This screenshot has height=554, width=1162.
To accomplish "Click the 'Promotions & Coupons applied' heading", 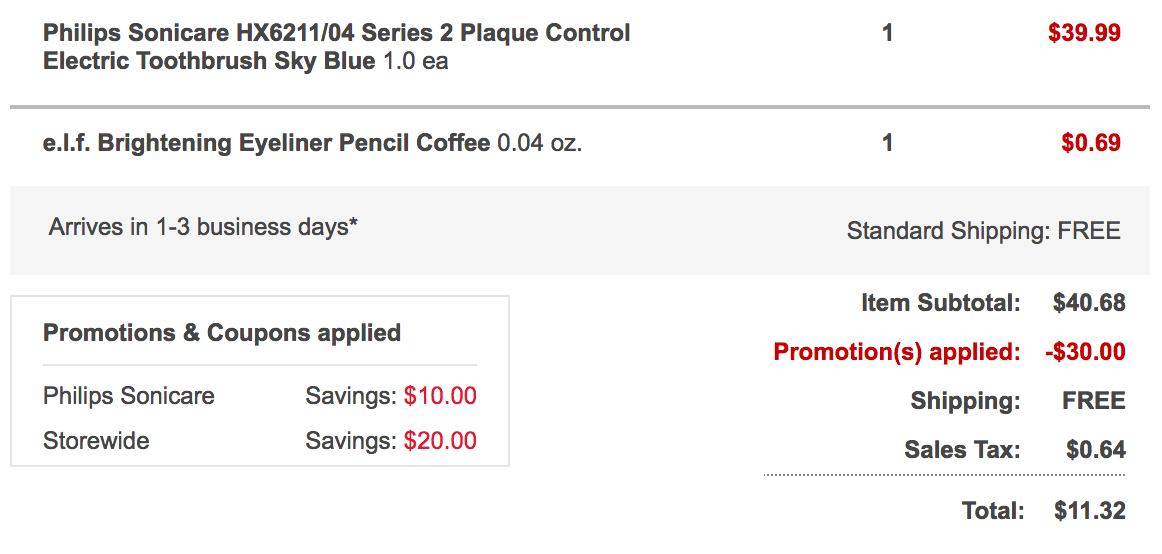I will coord(222,333).
